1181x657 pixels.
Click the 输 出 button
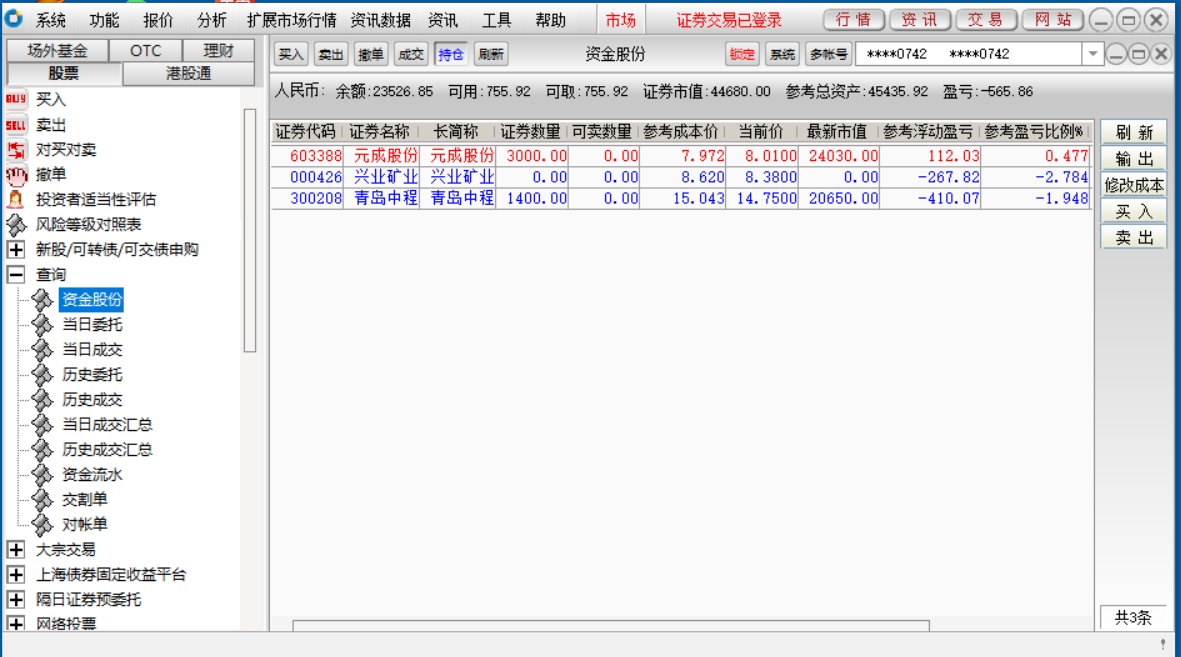tap(1134, 159)
